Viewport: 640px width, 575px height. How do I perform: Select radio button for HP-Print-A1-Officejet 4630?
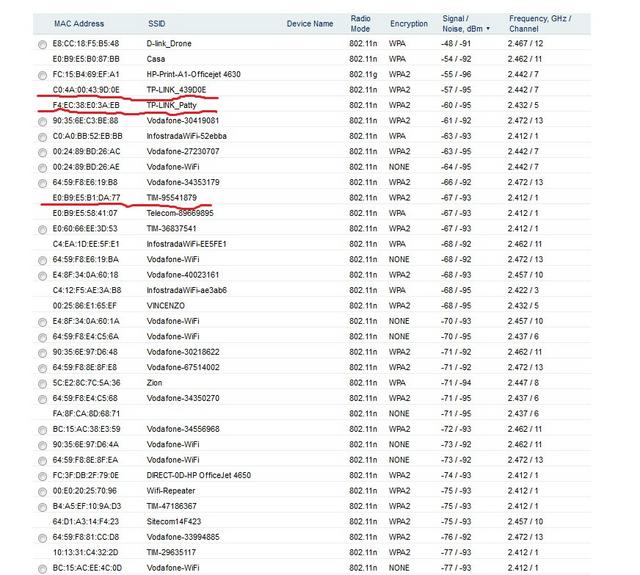coord(42,75)
